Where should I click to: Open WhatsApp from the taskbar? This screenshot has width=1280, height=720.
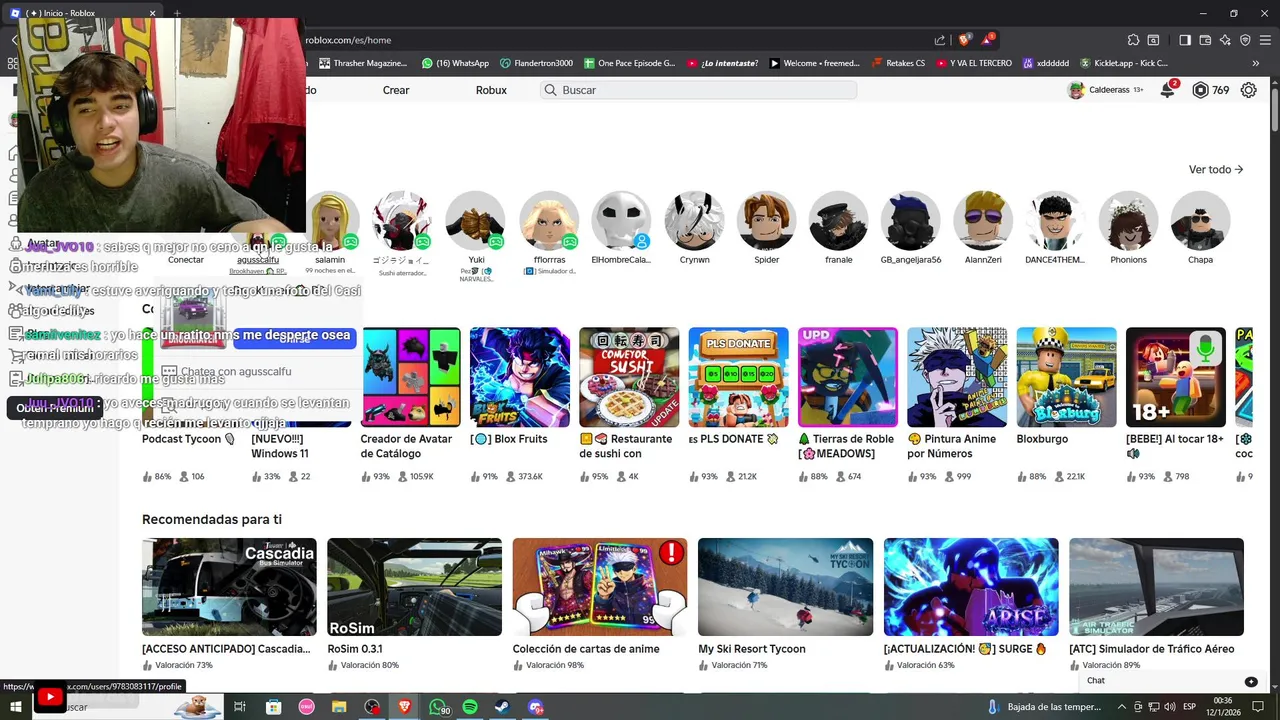438,707
